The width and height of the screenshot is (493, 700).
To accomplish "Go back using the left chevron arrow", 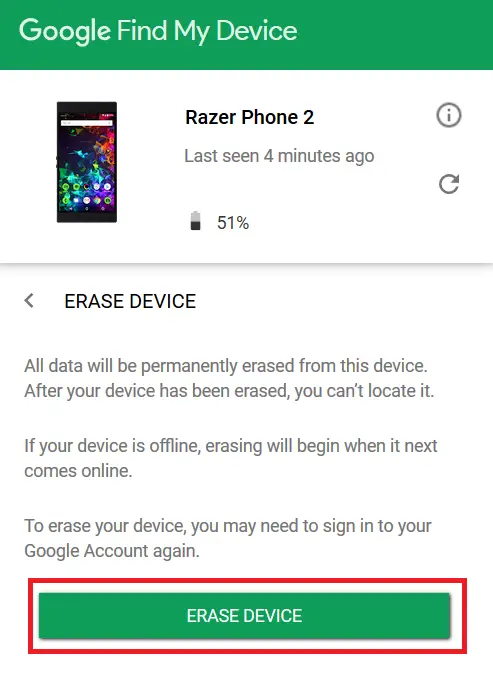I will pos(29,300).
